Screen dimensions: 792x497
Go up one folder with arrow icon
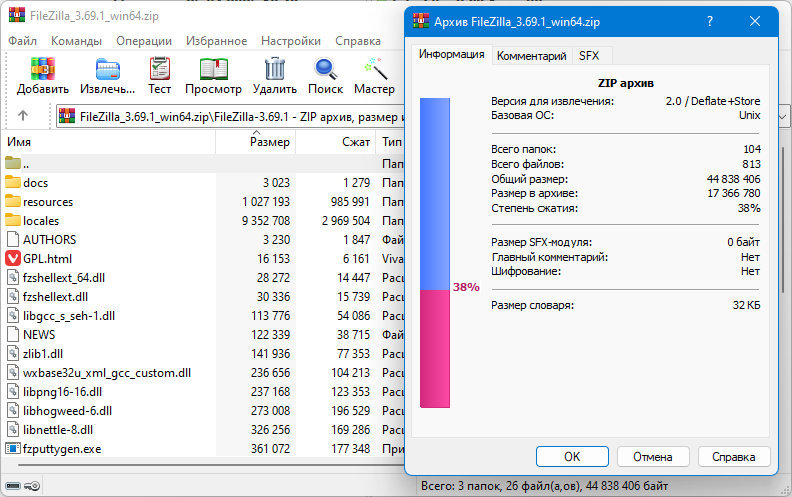pos(23,116)
